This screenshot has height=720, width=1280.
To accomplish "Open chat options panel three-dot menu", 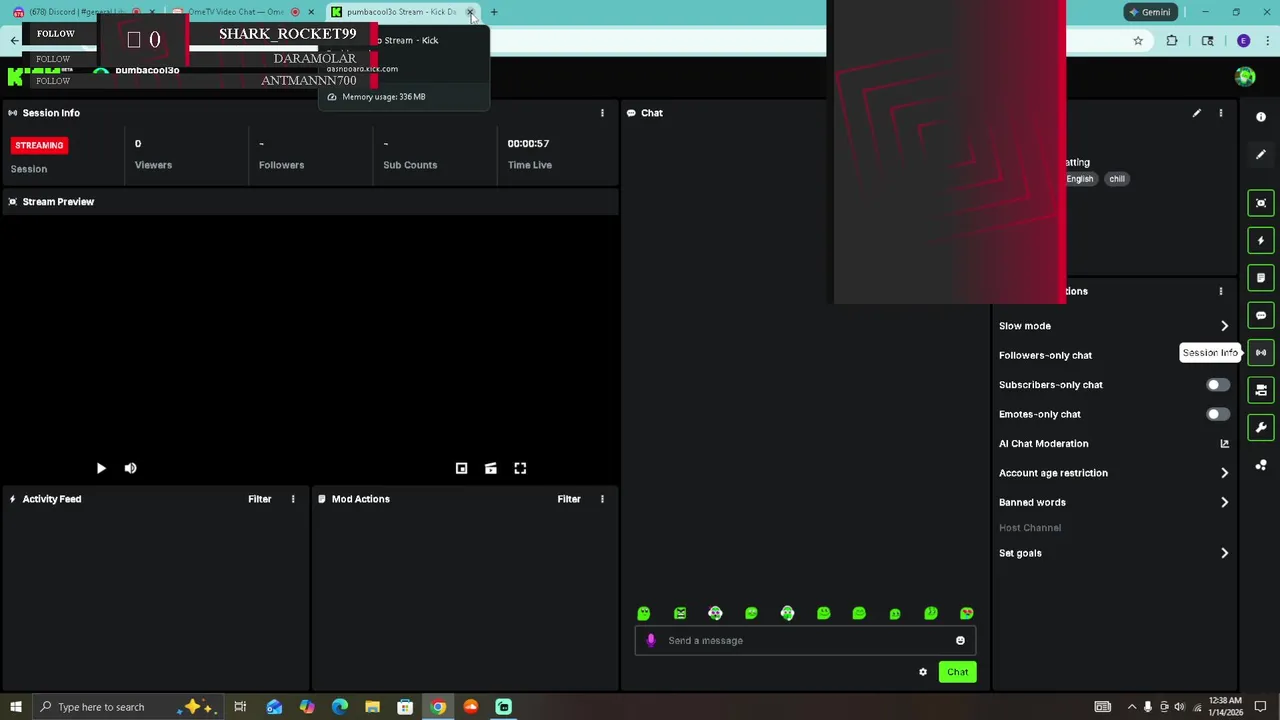I will [x=1220, y=291].
